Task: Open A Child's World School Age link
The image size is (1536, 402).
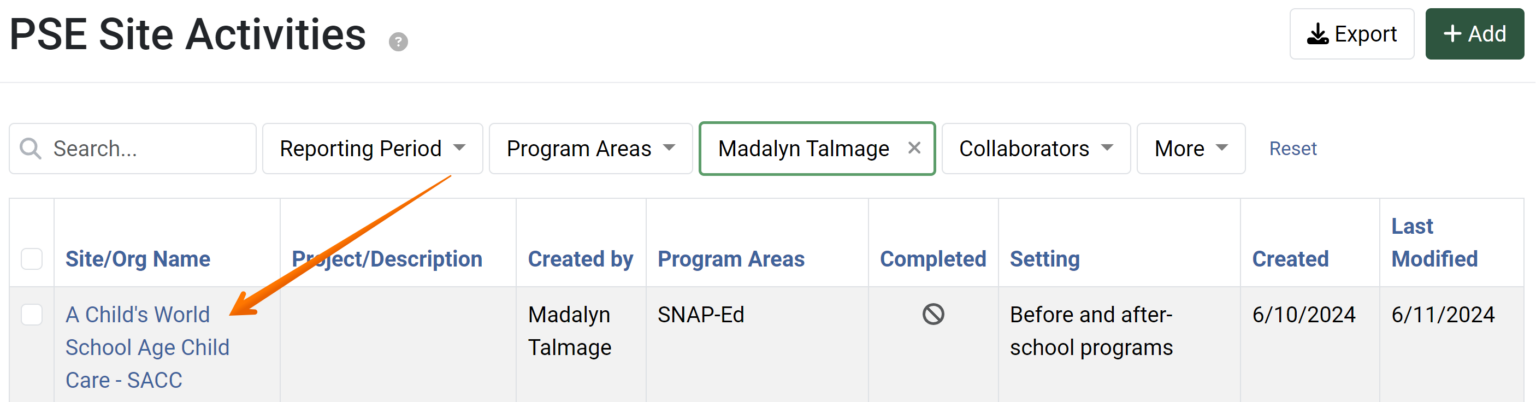Action: click(147, 347)
